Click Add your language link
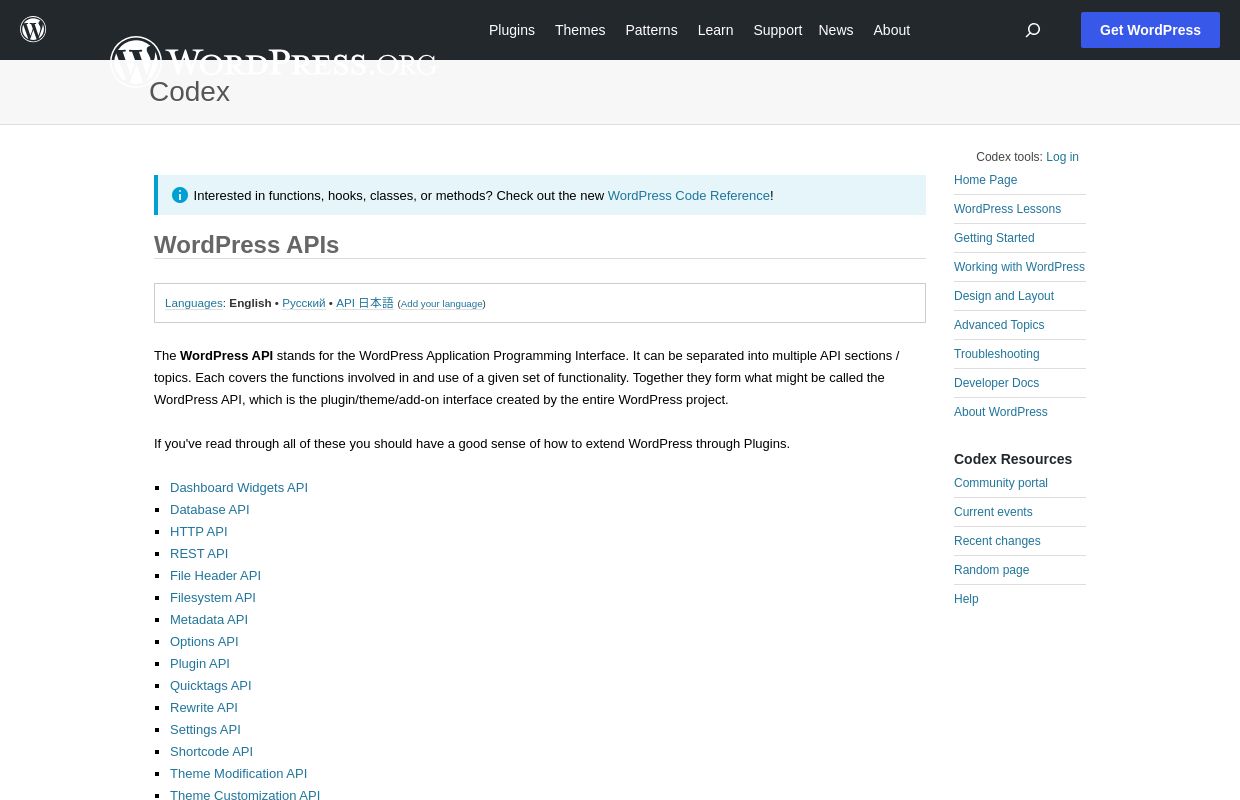 [x=442, y=304]
